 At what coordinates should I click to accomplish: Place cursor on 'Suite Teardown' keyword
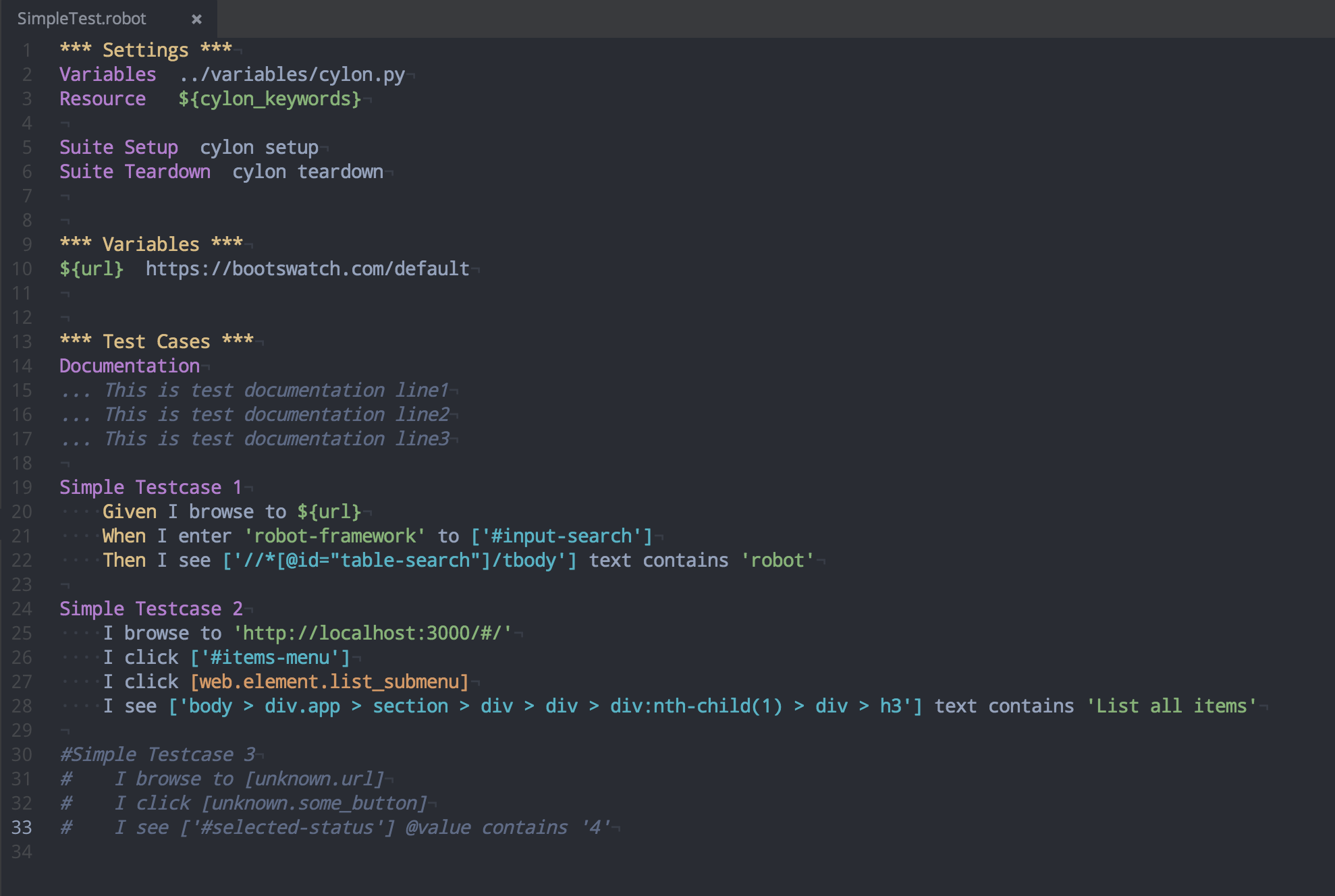135,171
